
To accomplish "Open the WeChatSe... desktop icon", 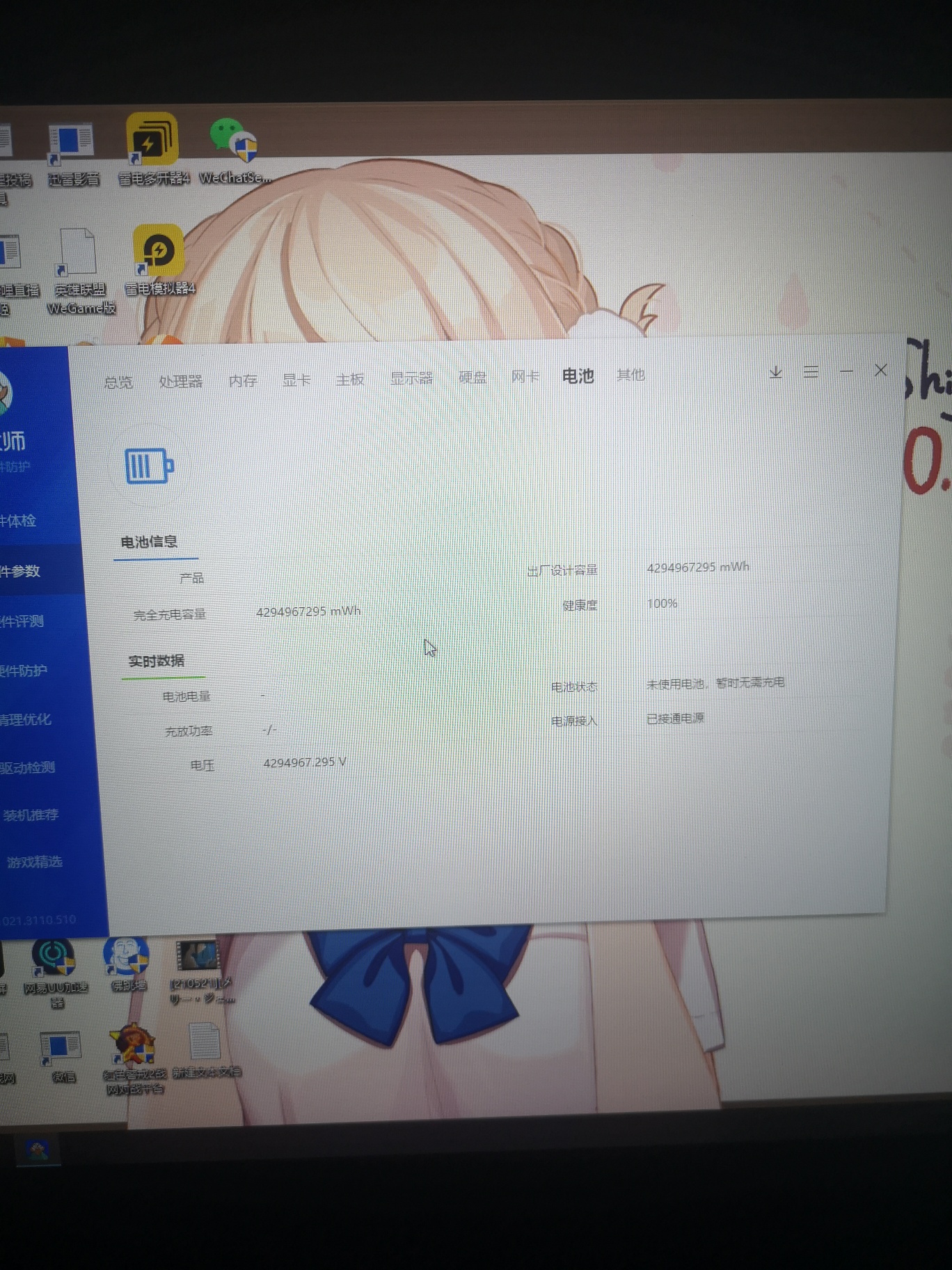I will 235,151.
